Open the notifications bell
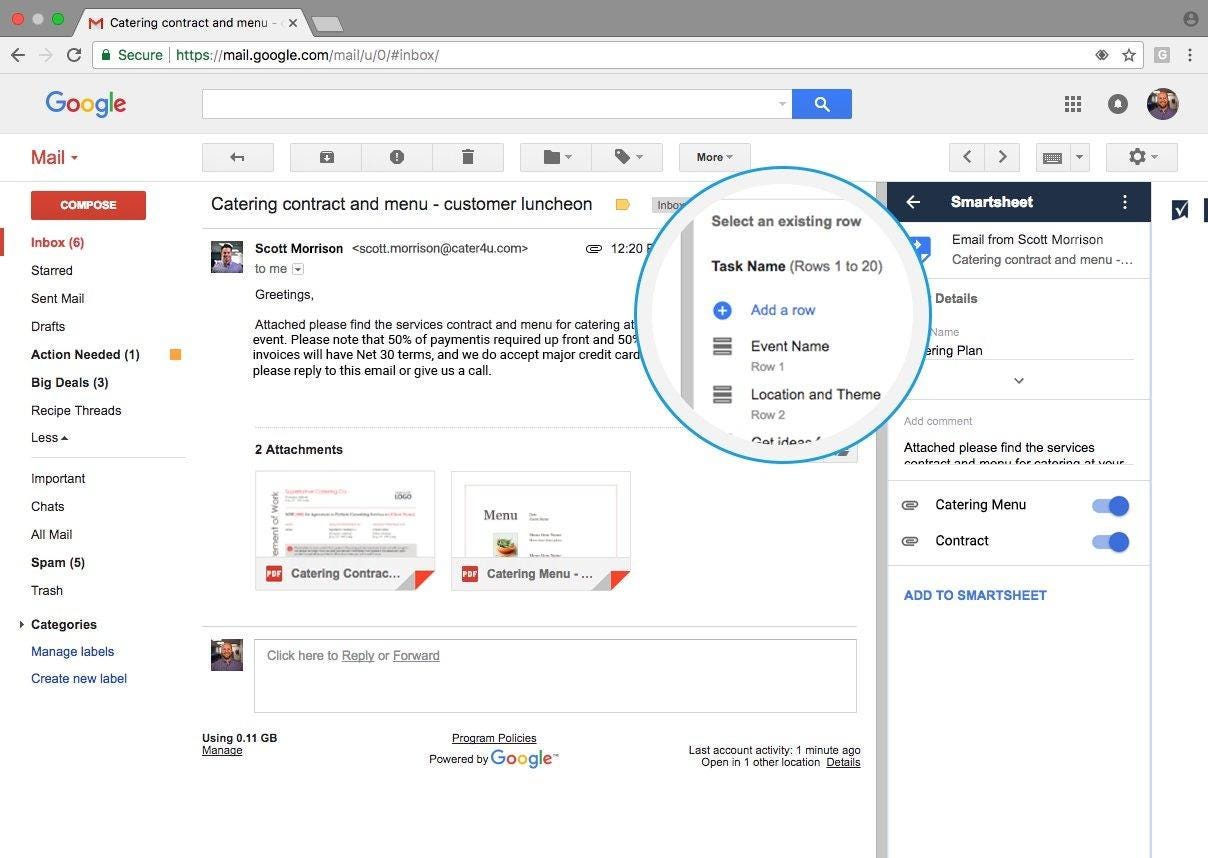Image resolution: width=1208 pixels, height=858 pixels. click(1118, 104)
